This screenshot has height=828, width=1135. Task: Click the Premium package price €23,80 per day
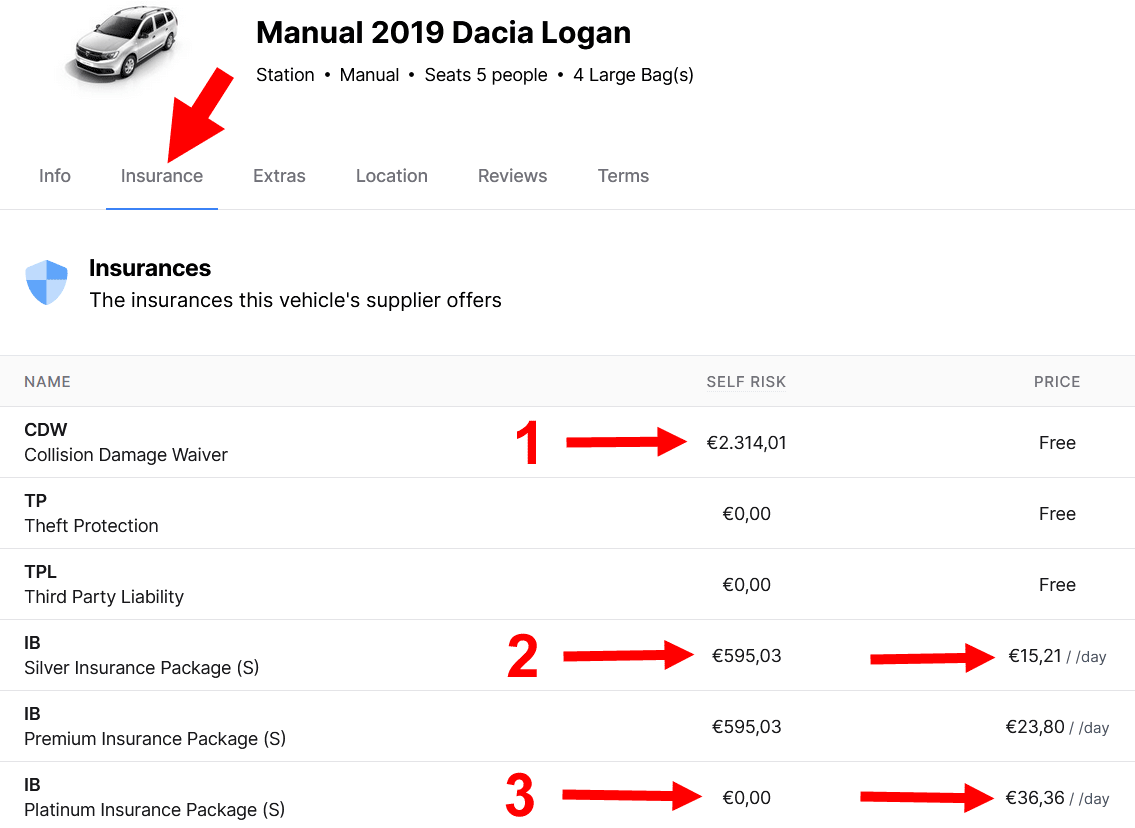[x=1057, y=727]
